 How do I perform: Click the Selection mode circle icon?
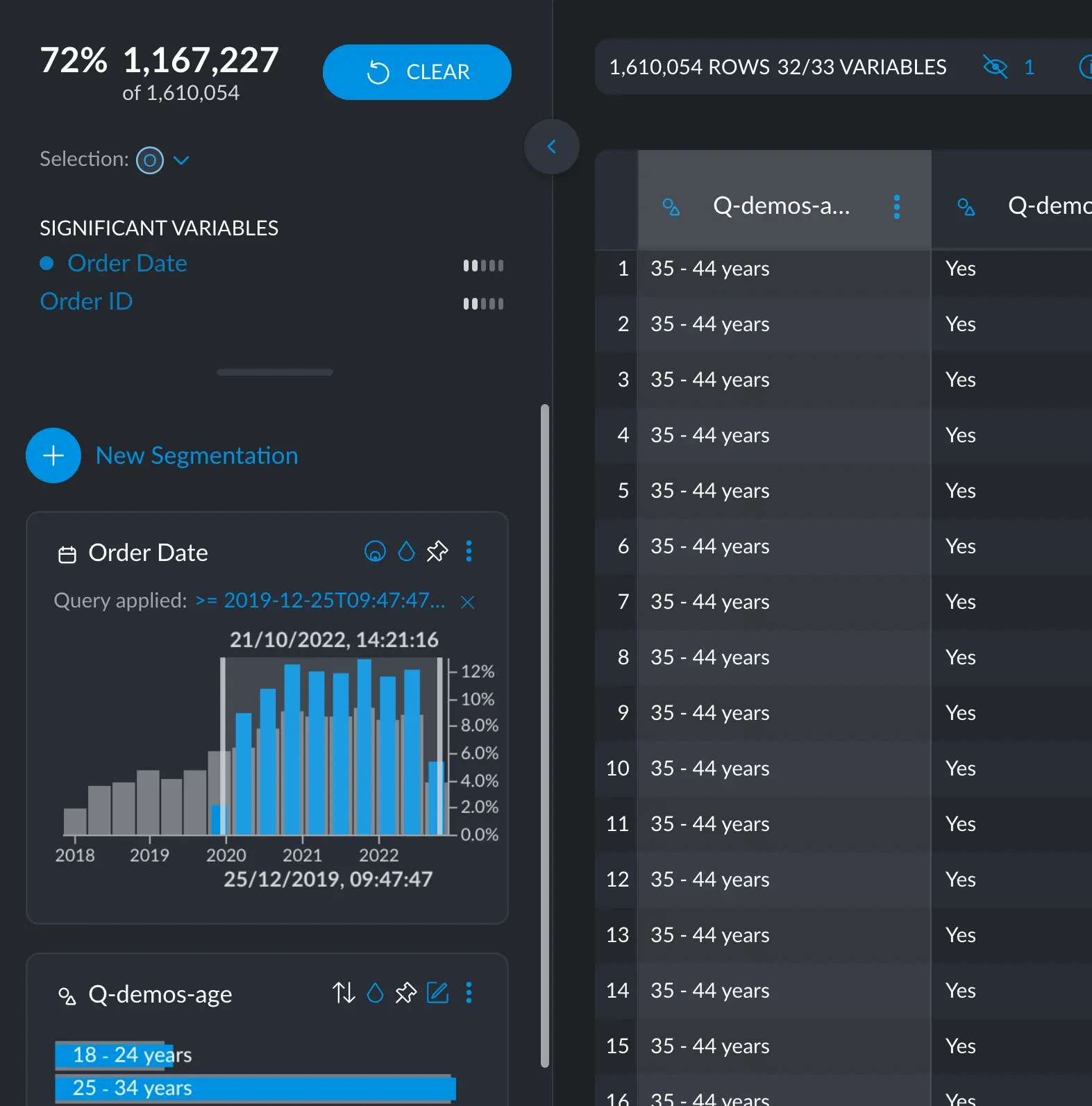pos(149,160)
